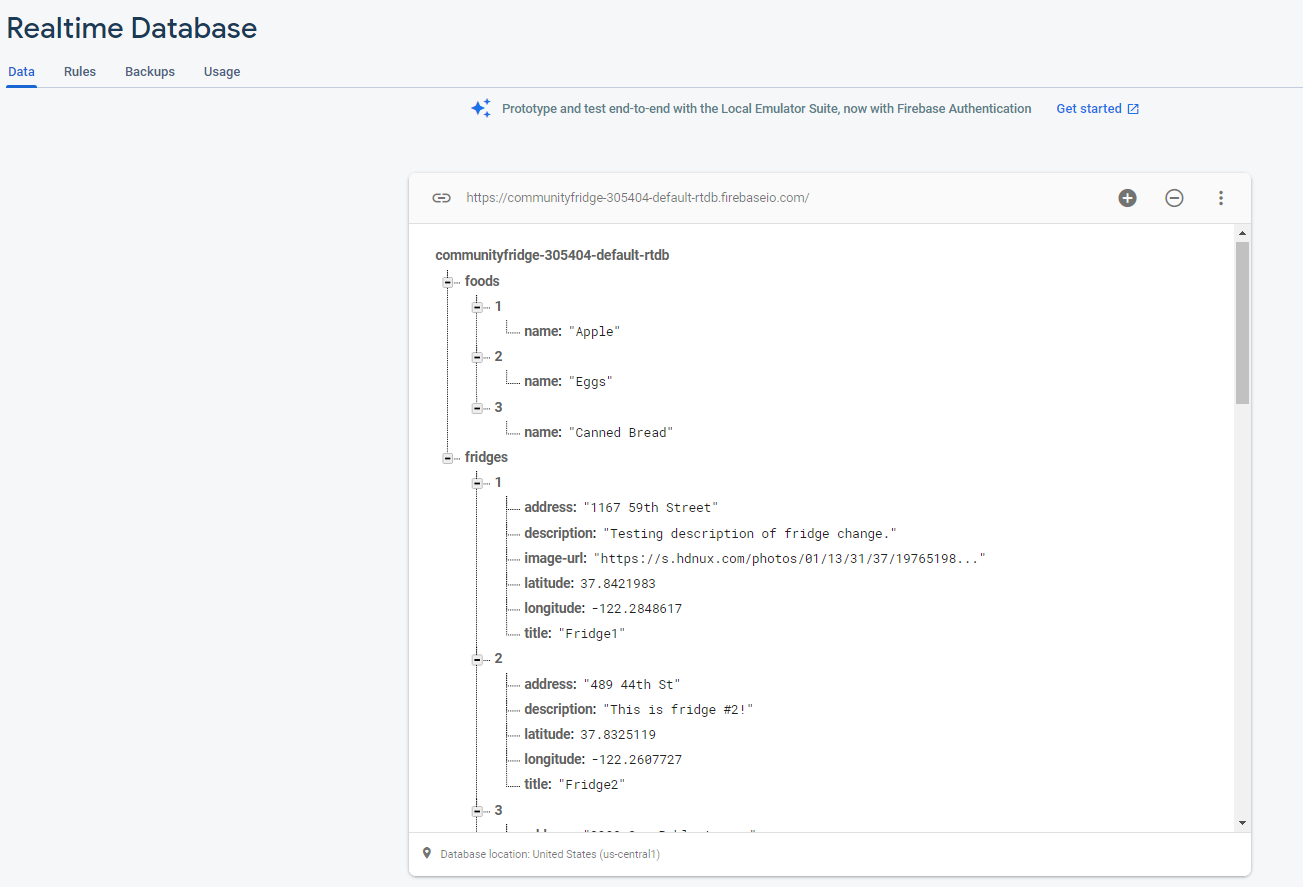Click the vertical scrollbar thumb
The width and height of the screenshot is (1303, 887).
[x=1242, y=322]
